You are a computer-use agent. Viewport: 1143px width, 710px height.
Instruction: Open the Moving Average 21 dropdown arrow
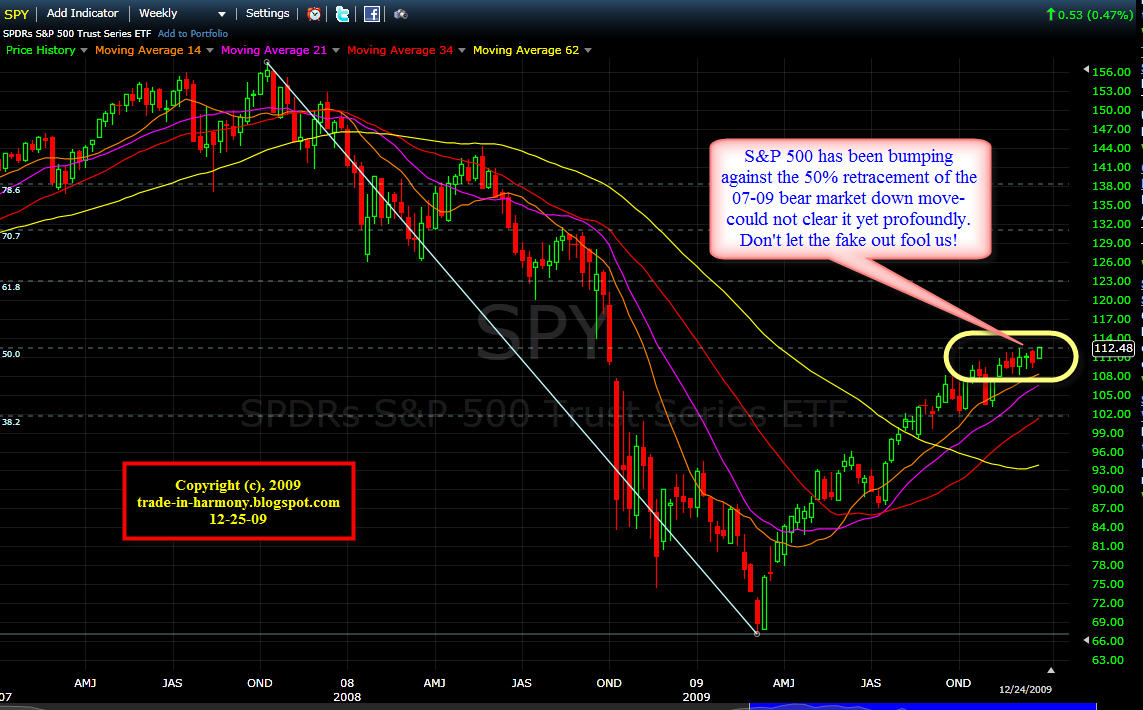336,50
